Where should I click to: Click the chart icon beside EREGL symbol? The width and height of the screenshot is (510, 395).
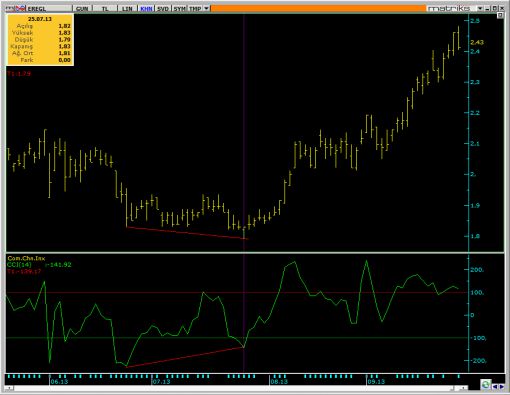point(21,9)
